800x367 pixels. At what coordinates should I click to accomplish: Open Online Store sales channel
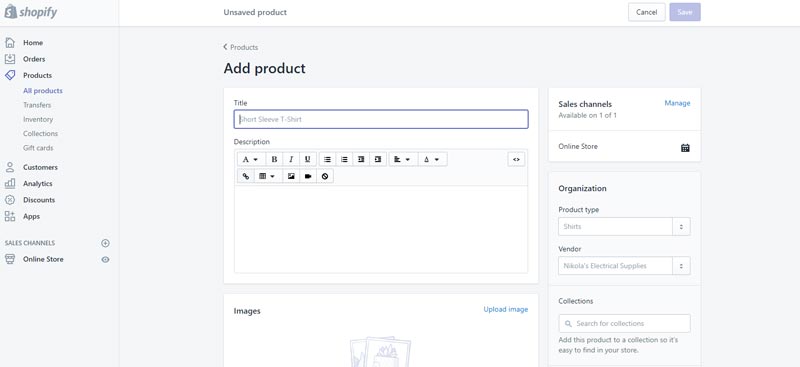pos(43,259)
